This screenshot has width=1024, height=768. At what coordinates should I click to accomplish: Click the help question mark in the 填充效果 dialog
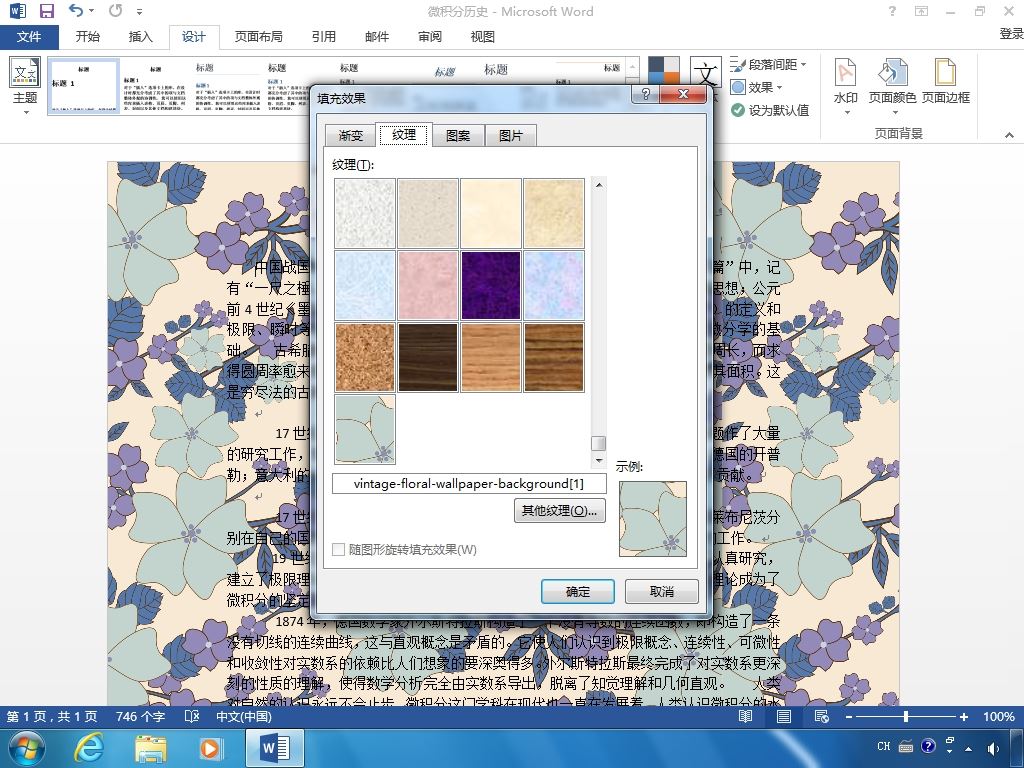645,94
